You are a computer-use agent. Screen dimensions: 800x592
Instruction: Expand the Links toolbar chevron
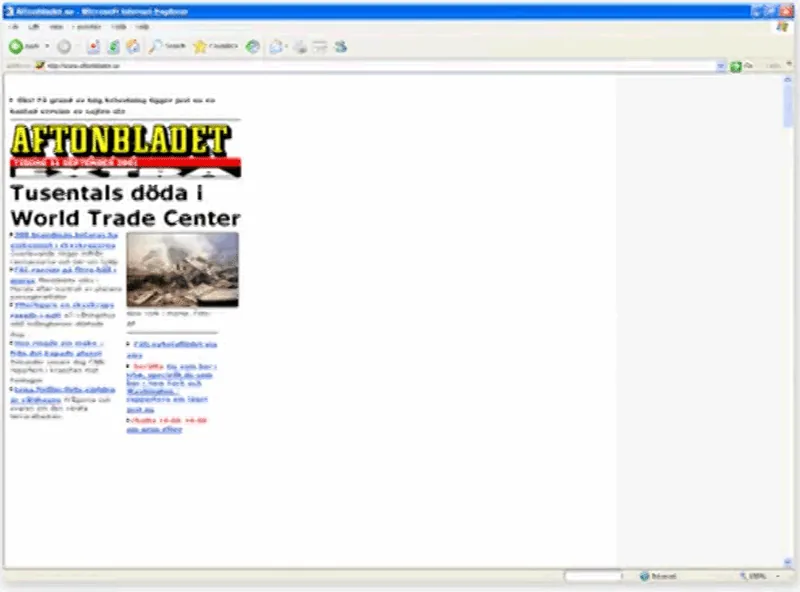point(789,64)
